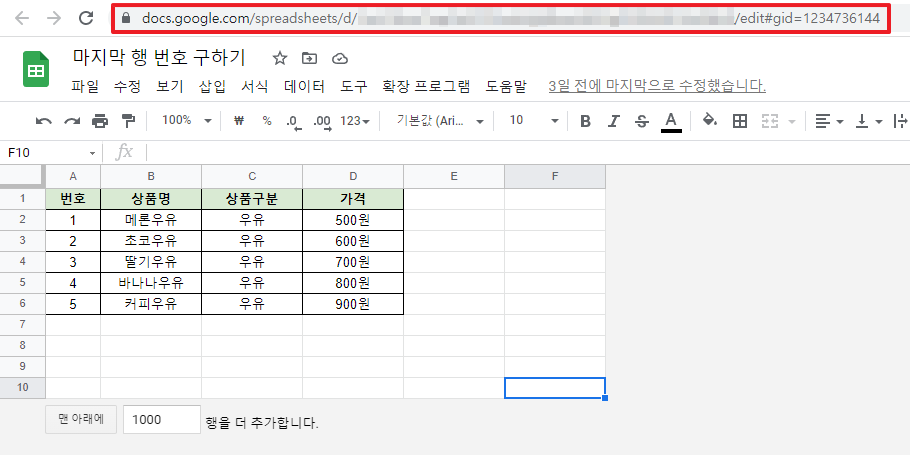Screen dimensions: 910x455
Task: Select column E header
Action: click(454, 176)
